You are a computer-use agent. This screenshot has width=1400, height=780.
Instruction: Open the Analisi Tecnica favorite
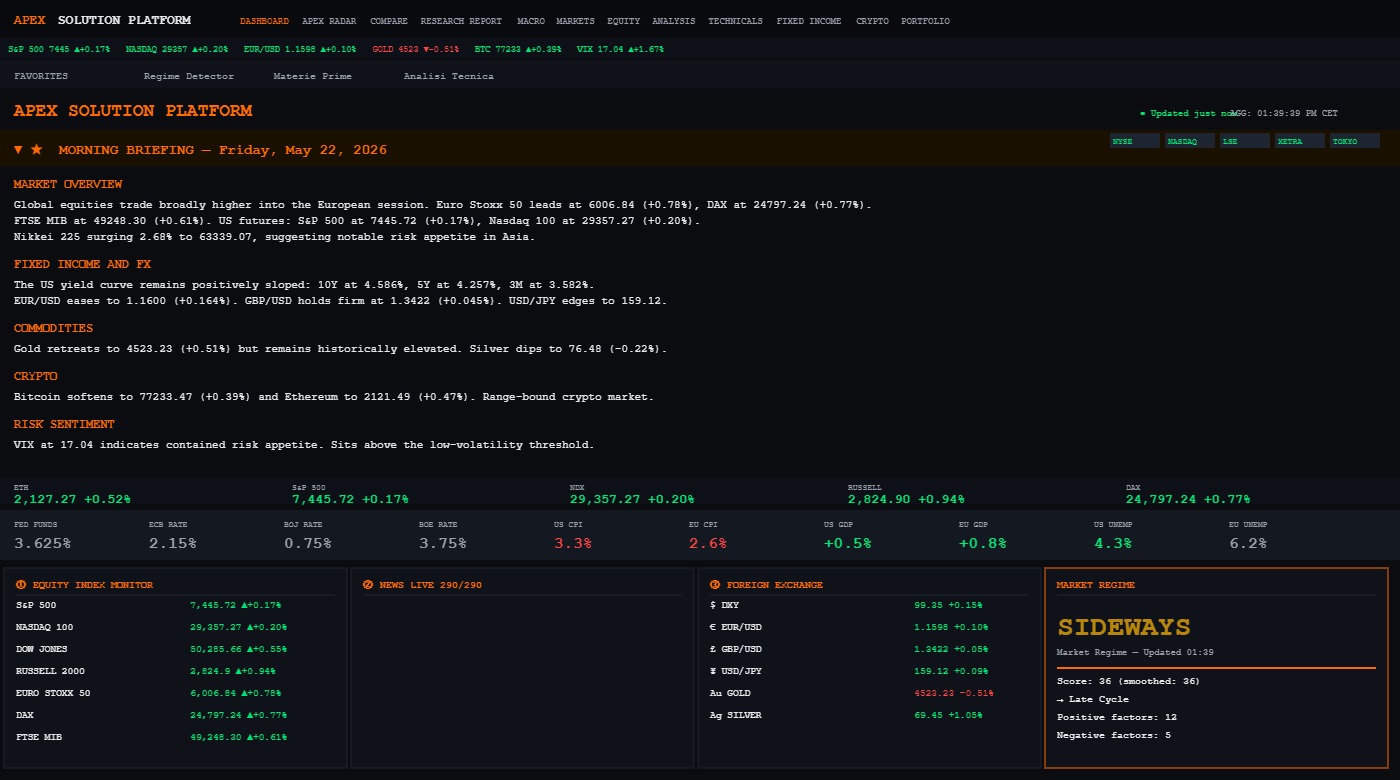pos(448,76)
